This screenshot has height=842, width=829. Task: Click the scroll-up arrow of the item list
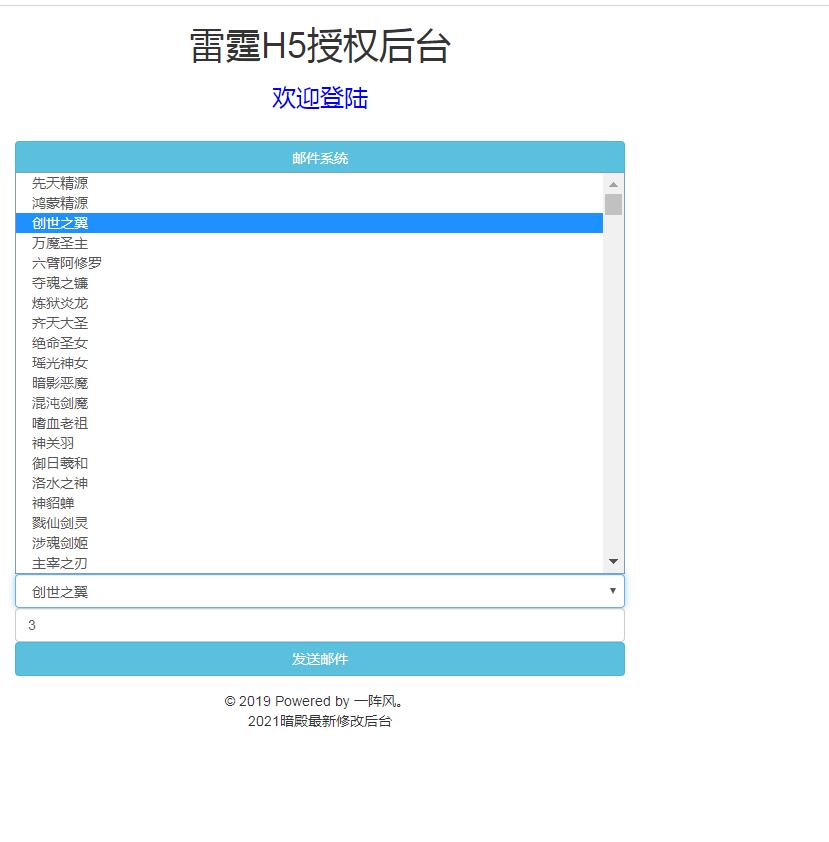[613, 184]
